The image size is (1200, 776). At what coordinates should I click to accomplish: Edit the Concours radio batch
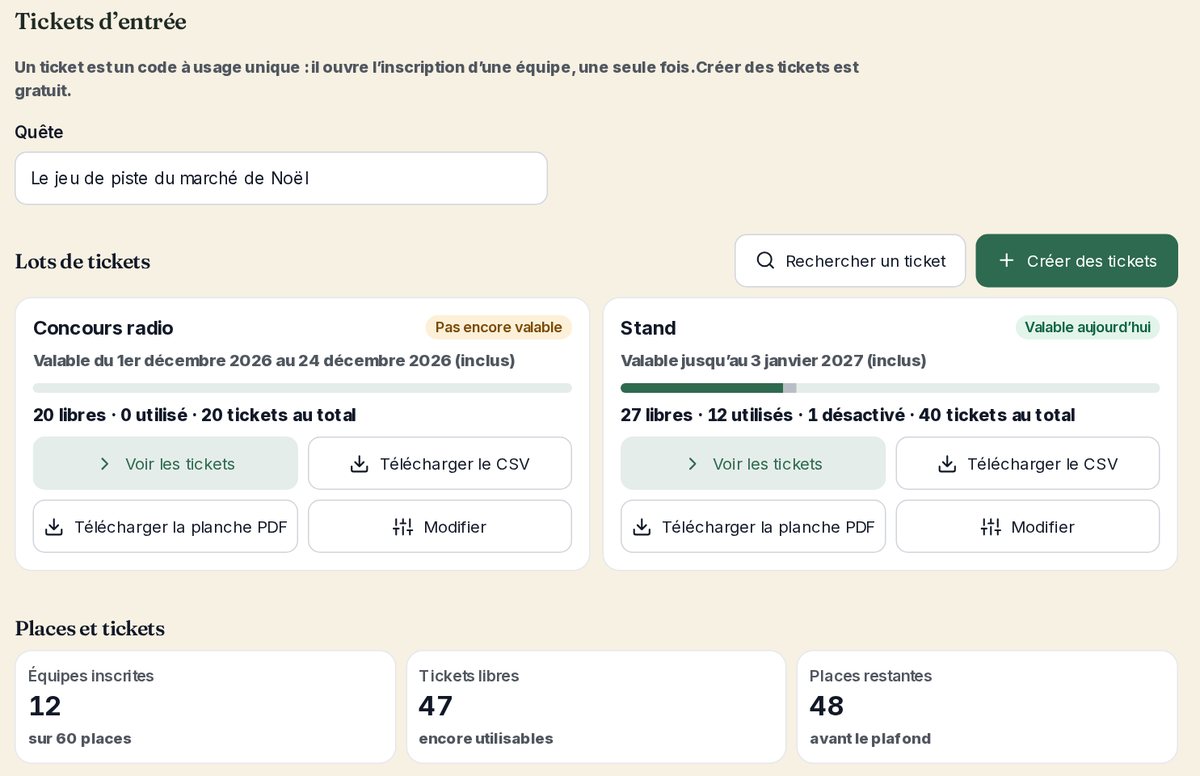(x=440, y=527)
